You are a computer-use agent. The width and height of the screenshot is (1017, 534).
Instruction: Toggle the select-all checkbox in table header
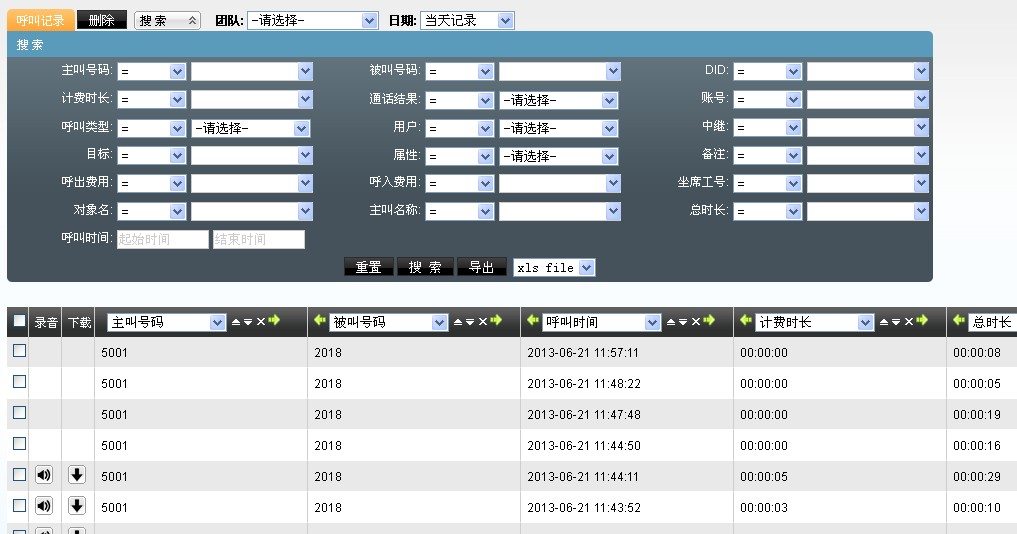[19, 321]
